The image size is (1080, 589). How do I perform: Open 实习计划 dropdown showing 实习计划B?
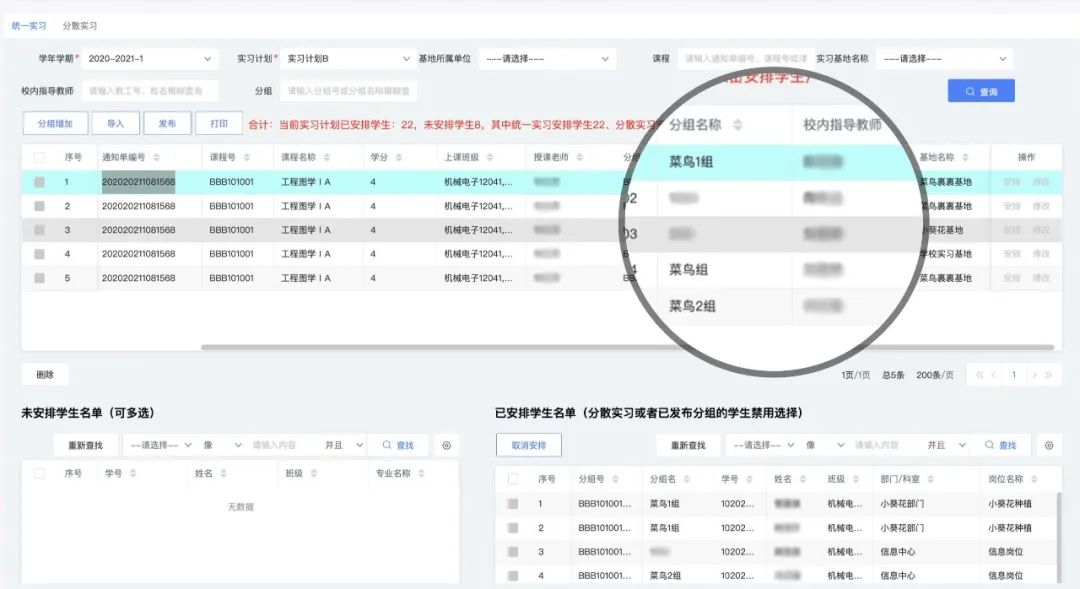pos(348,59)
